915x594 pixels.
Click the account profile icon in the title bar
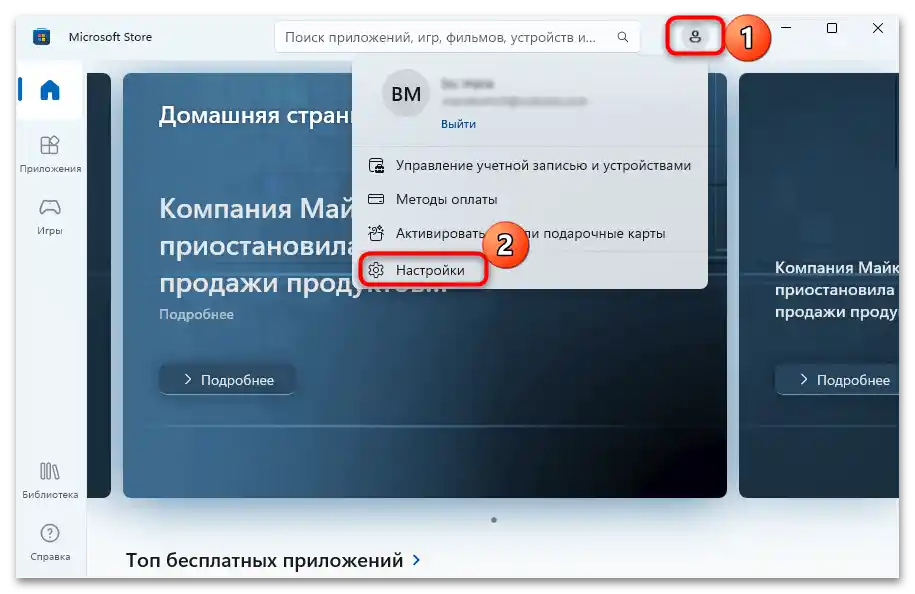694,35
